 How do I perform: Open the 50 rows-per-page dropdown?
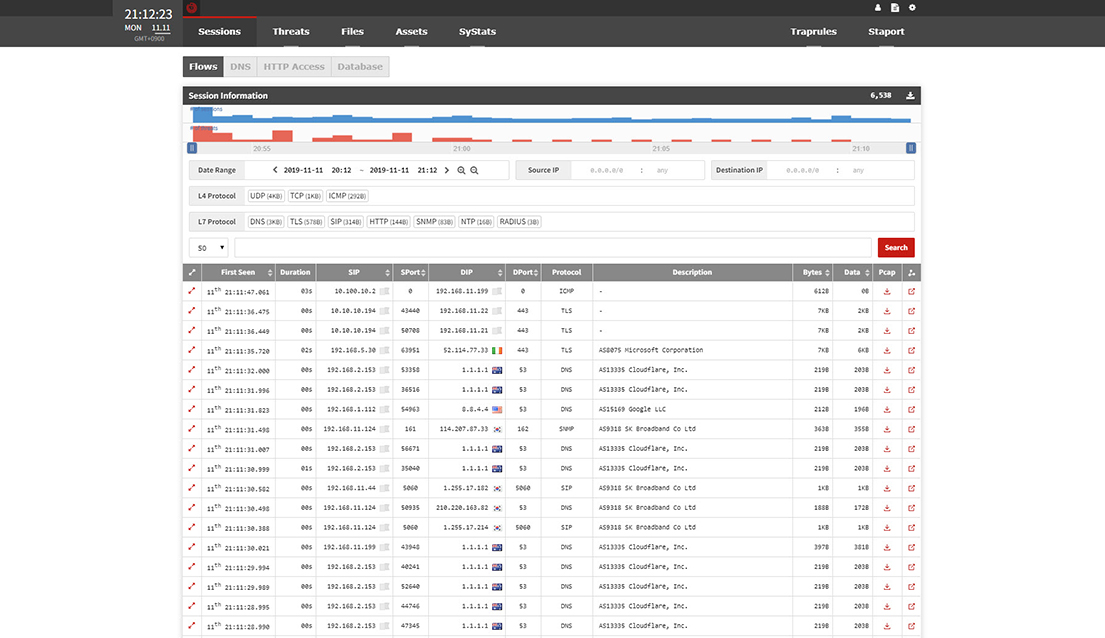(x=209, y=247)
